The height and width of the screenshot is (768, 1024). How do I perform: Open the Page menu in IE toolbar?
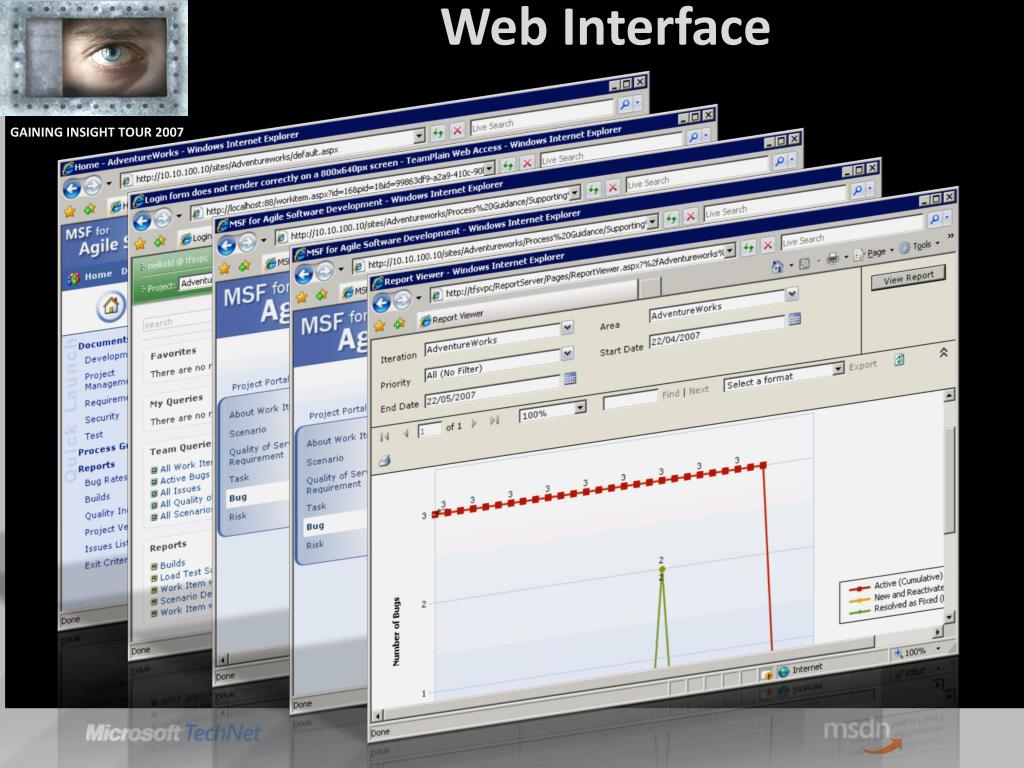pyautogui.click(x=875, y=252)
